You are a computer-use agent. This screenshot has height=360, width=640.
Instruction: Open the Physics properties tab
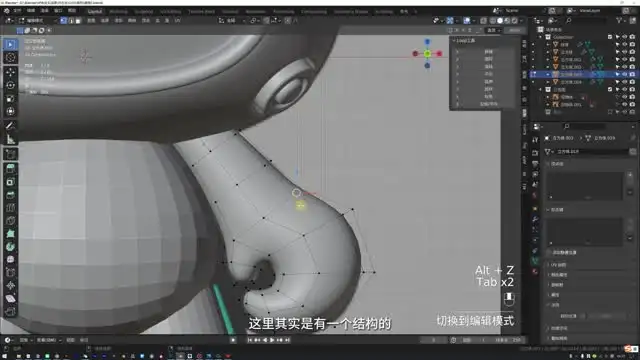click(535, 240)
